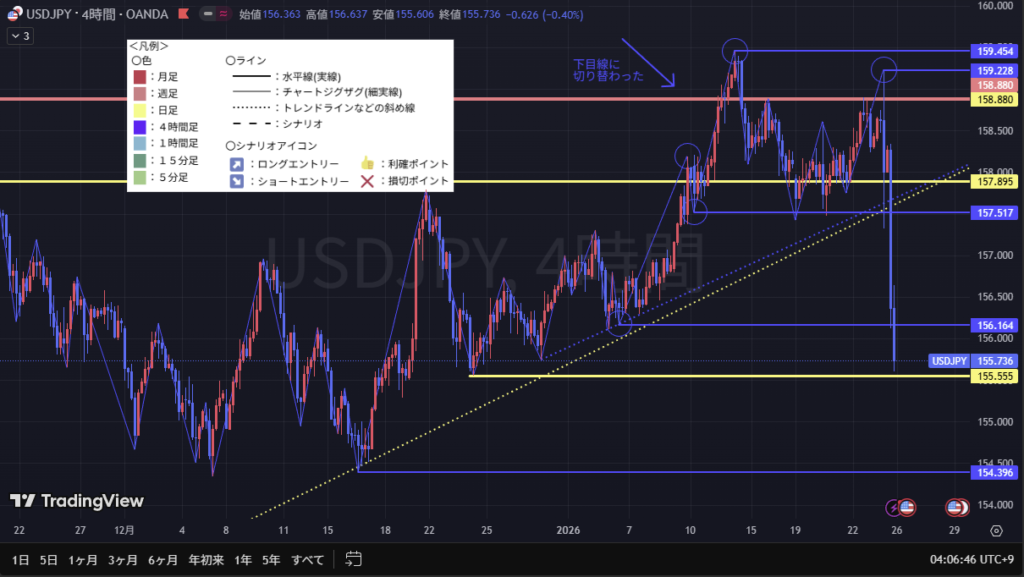Click the US flag event icon near 29

click(957, 507)
